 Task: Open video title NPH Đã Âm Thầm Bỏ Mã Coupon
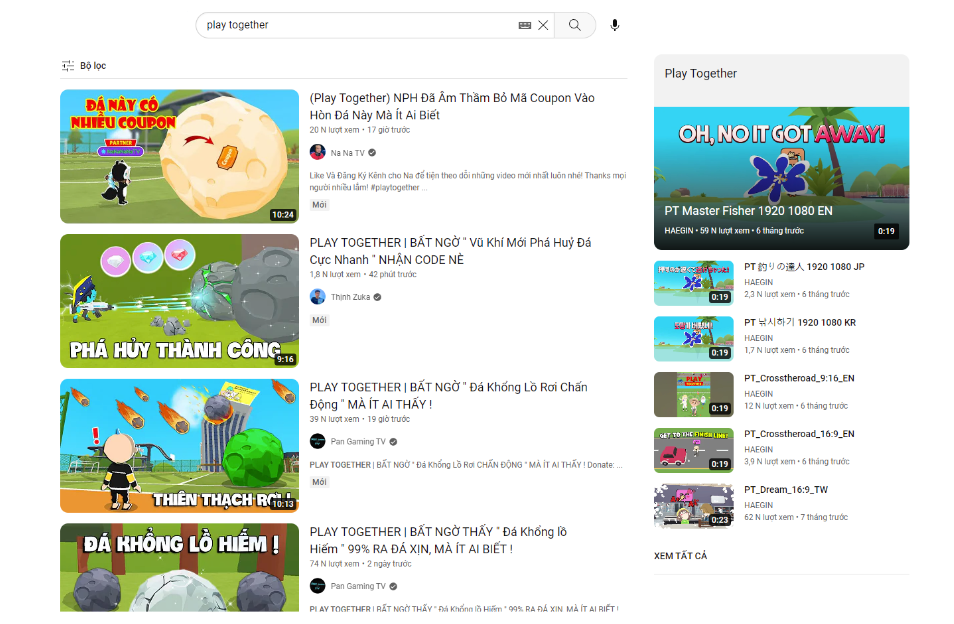[x=452, y=106]
